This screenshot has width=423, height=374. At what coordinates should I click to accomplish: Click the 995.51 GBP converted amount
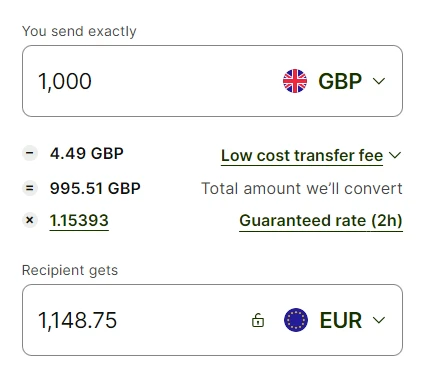point(95,188)
